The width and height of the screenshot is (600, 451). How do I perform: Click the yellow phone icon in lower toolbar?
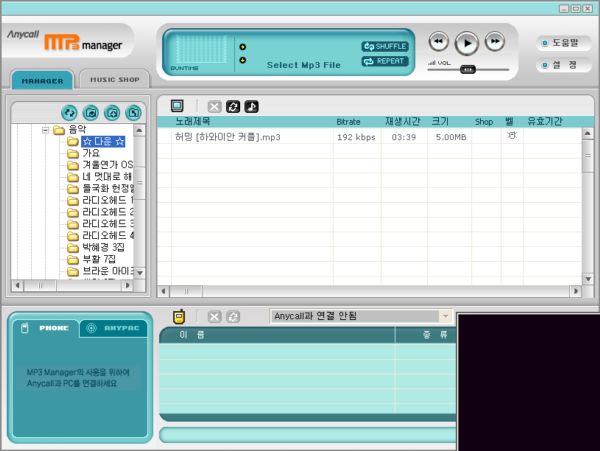(x=179, y=317)
